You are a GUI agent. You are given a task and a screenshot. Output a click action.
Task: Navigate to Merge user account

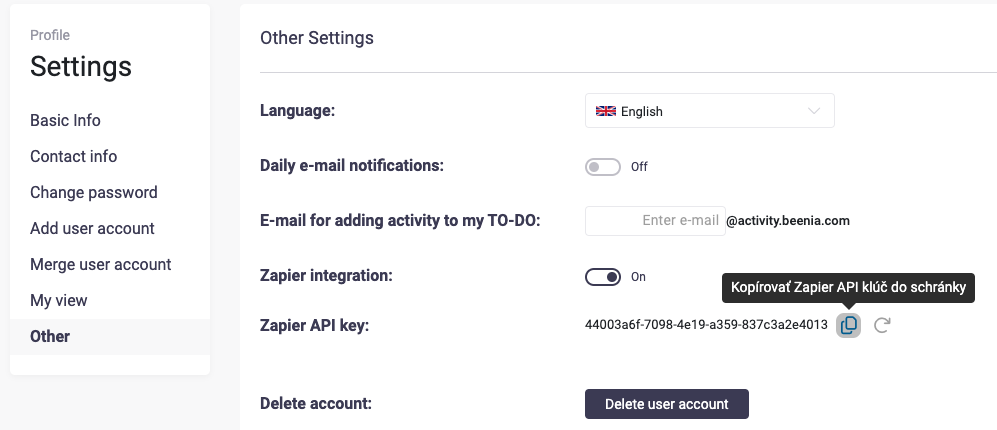[101, 264]
